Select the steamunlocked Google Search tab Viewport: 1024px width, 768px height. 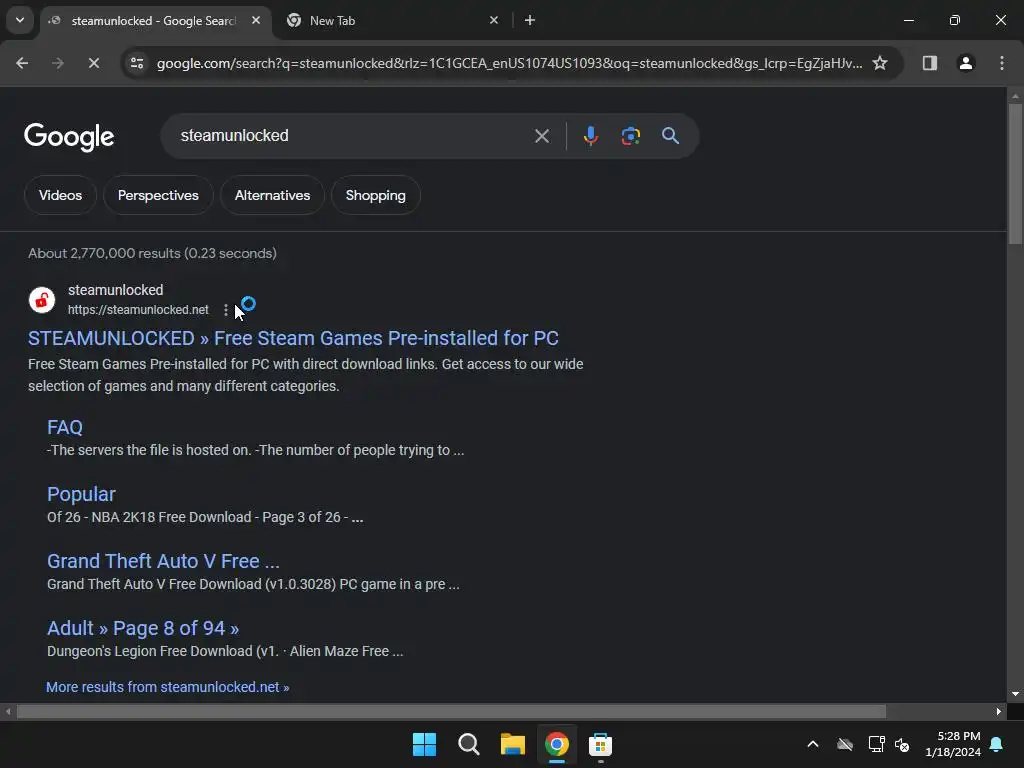click(155, 21)
